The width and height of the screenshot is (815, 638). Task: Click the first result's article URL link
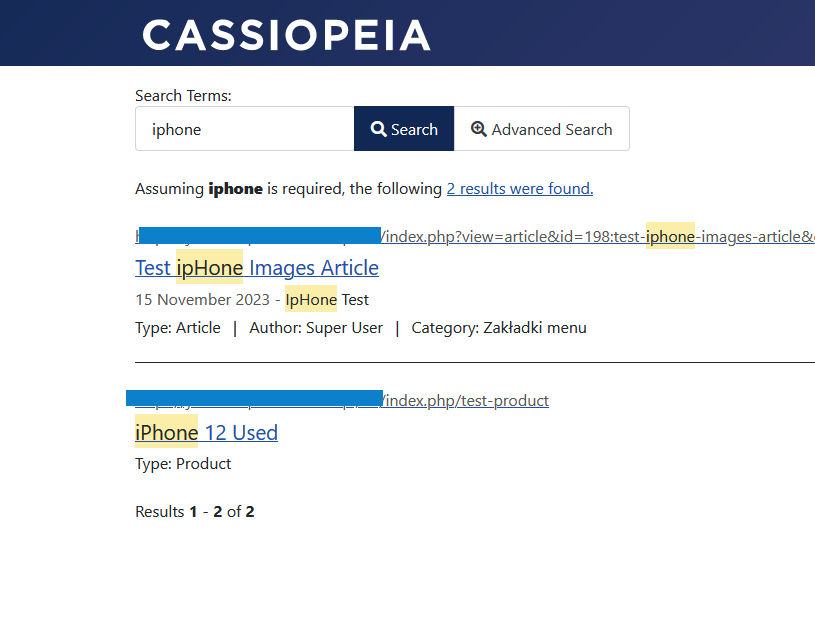(x=600, y=237)
